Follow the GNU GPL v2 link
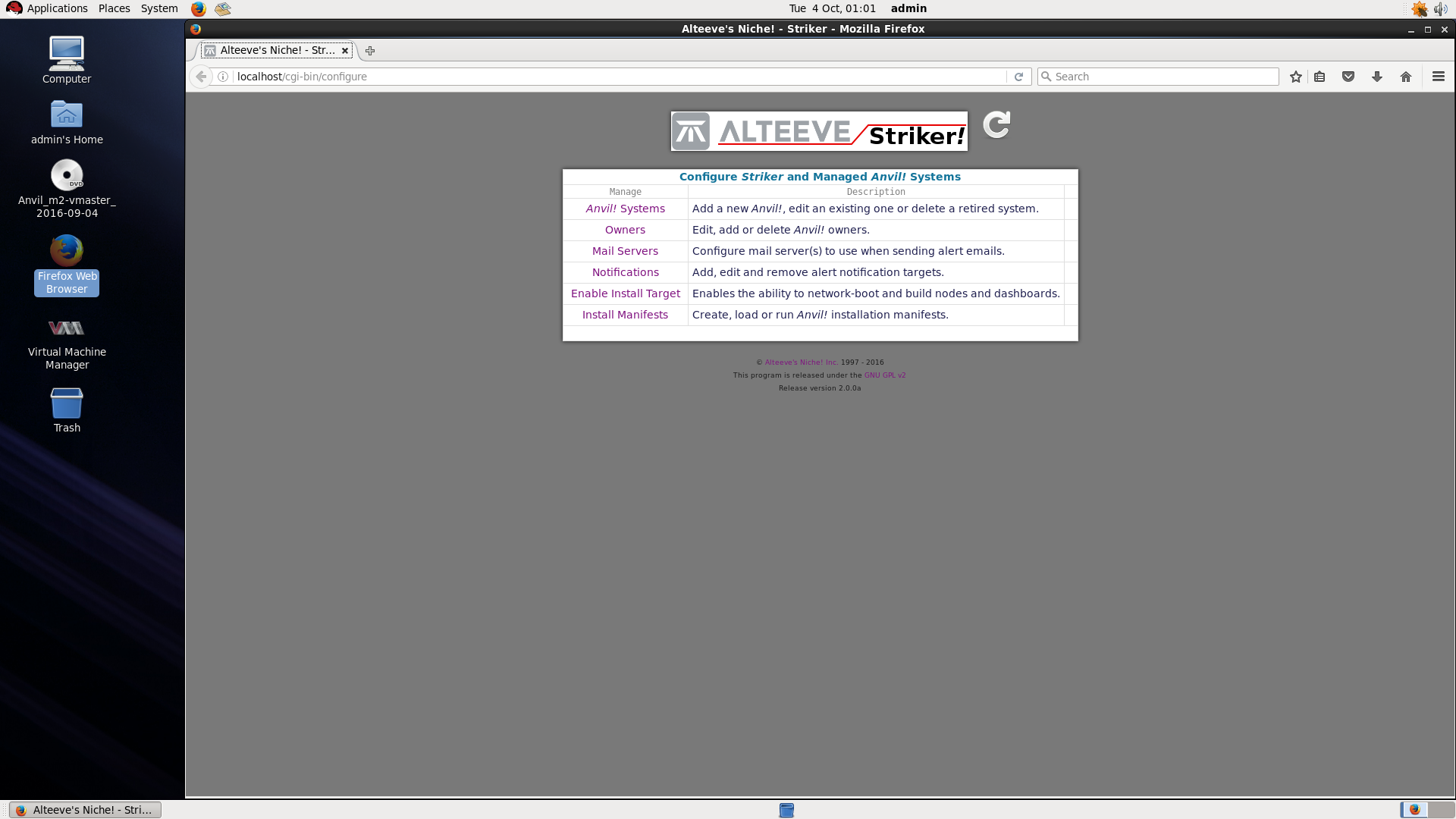1456x819 pixels. [885, 375]
